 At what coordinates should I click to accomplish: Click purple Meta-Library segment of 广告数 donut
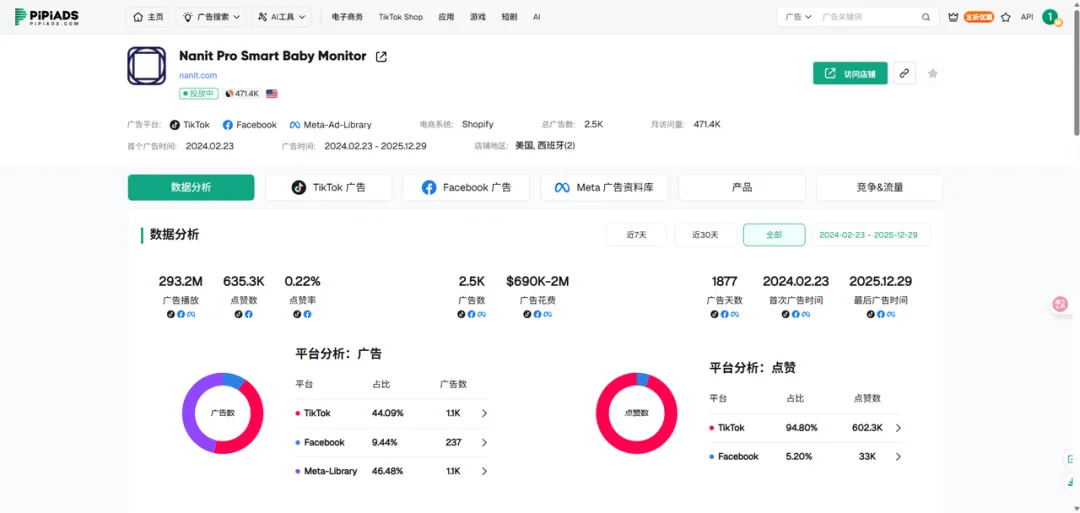pos(190,413)
